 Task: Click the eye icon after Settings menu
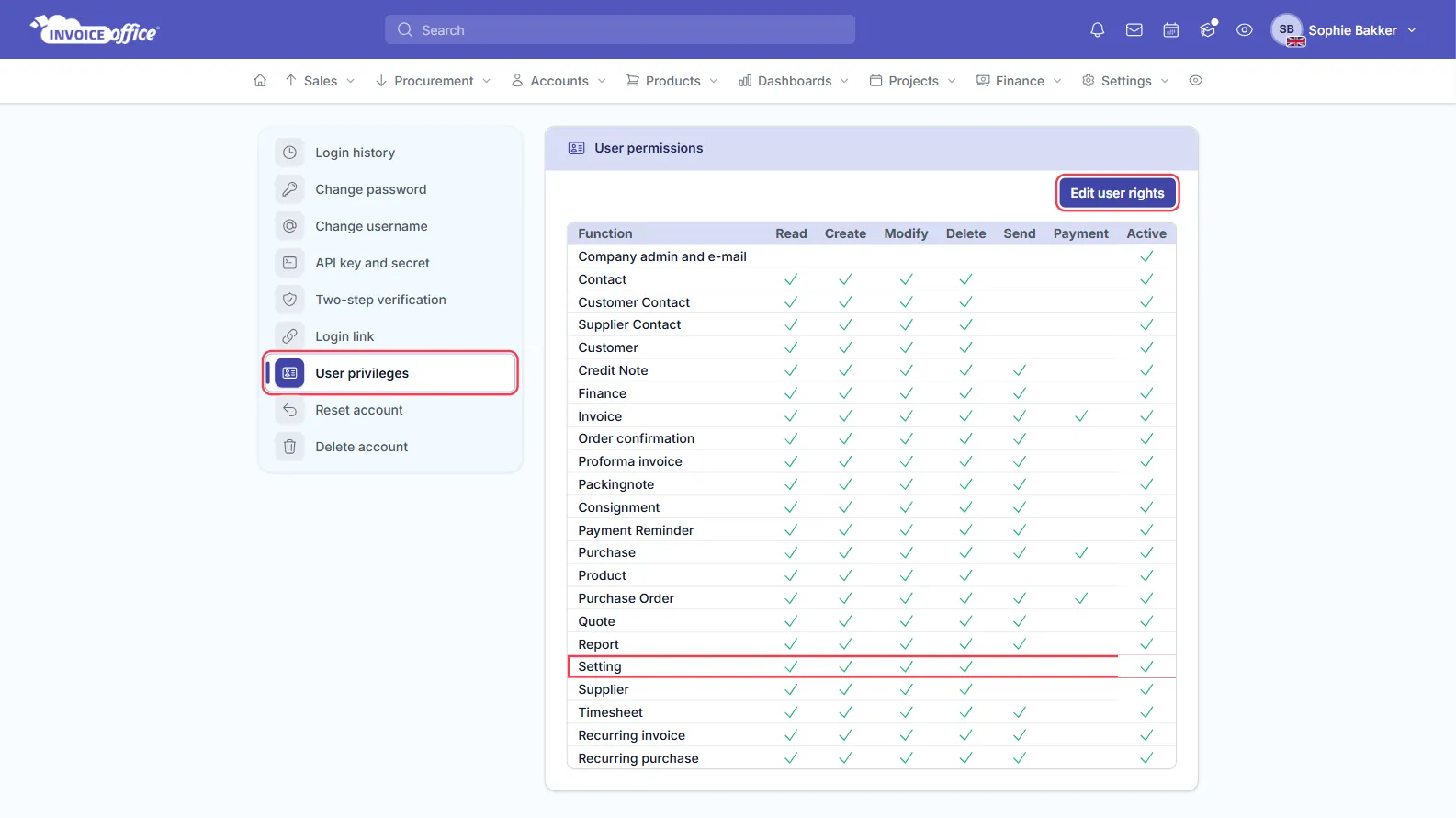click(1195, 81)
